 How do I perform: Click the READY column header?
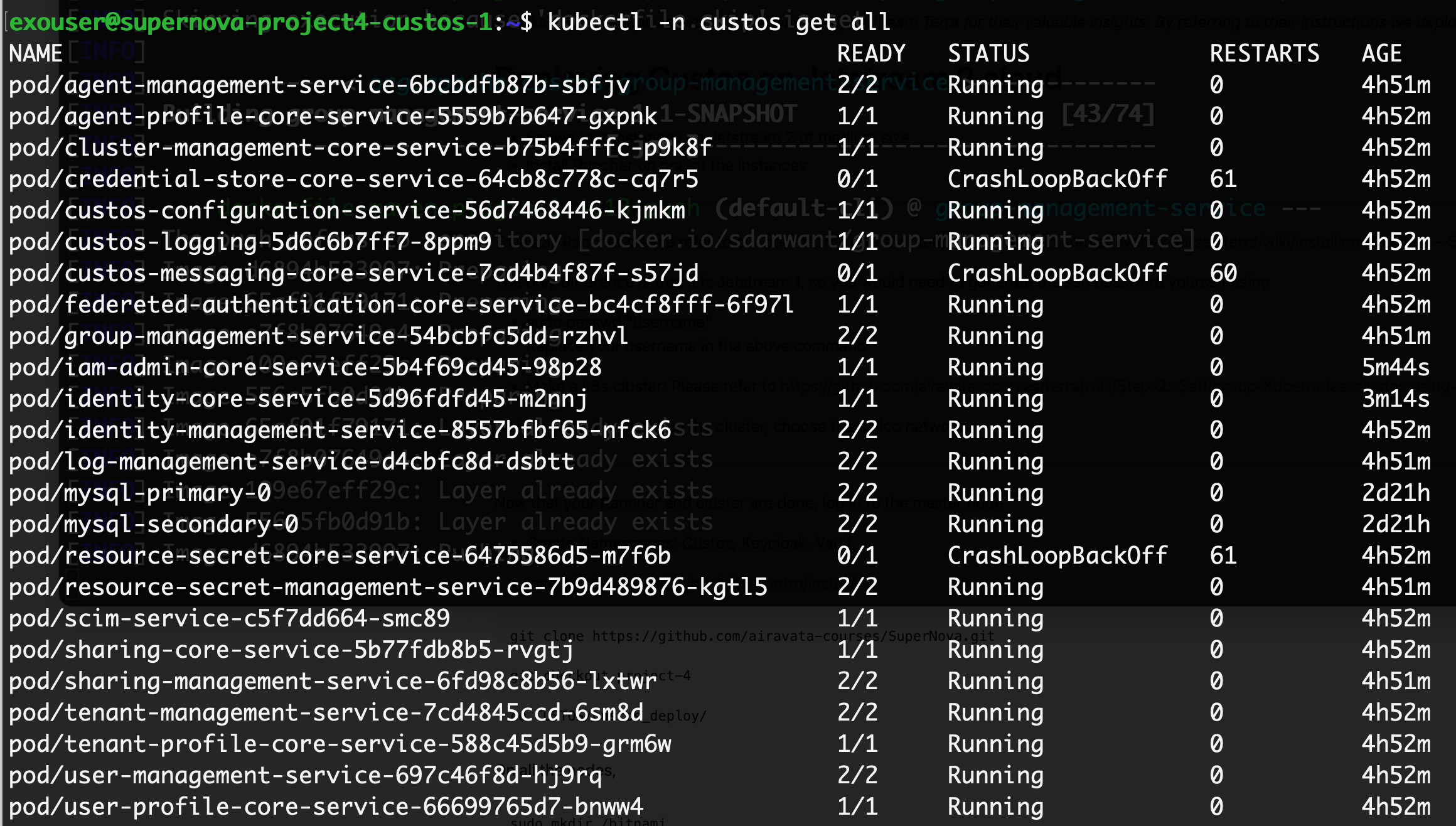pos(871,53)
